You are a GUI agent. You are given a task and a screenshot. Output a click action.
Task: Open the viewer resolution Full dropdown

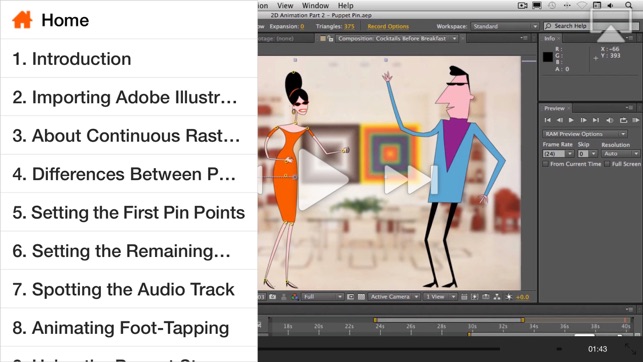pyautogui.click(x=323, y=297)
